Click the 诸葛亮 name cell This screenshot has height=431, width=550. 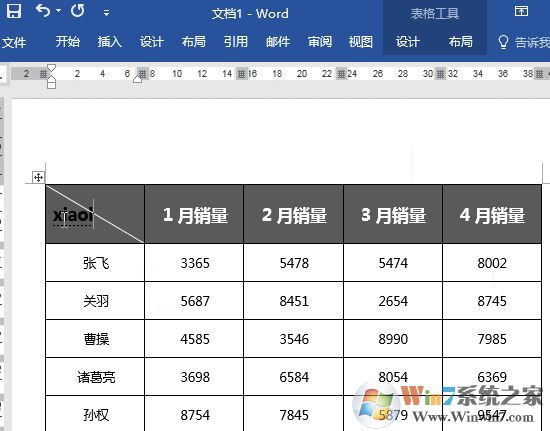click(95, 377)
